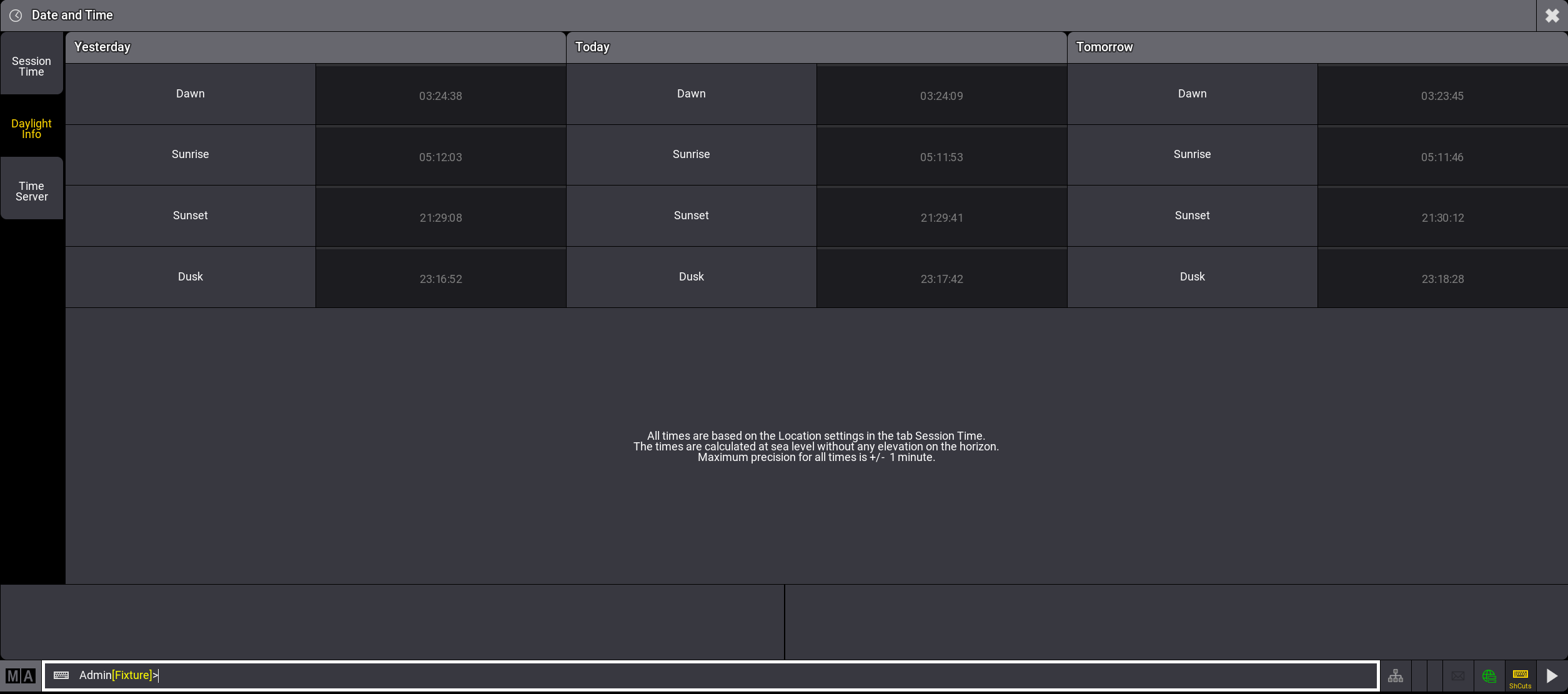This screenshot has width=1568, height=694.
Task: Click the green Web Remote globe icon
Action: (1489, 676)
